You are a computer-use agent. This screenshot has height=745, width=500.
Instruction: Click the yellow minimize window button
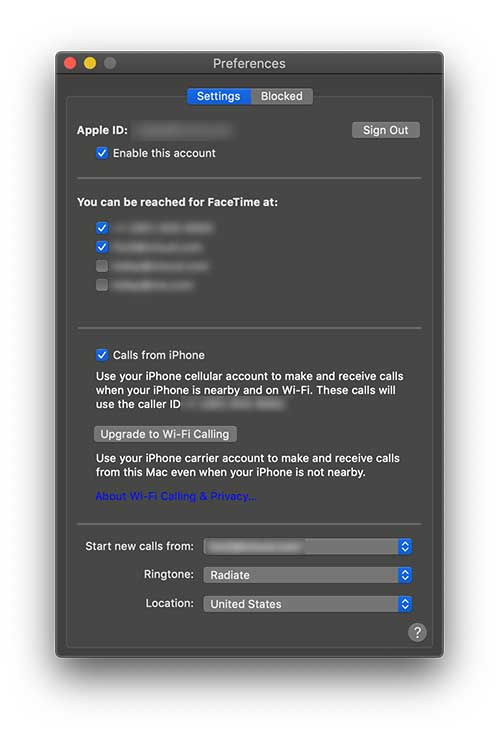pyautogui.click(x=90, y=63)
